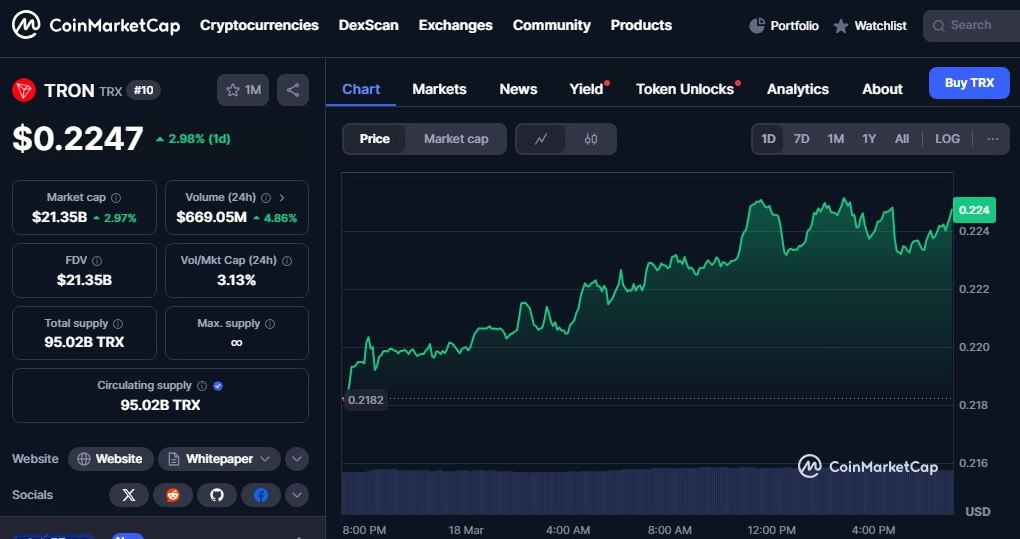The image size is (1020, 539).
Task: Open the X (Twitter) social link
Action: pyautogui.click(x=129, y=495)
